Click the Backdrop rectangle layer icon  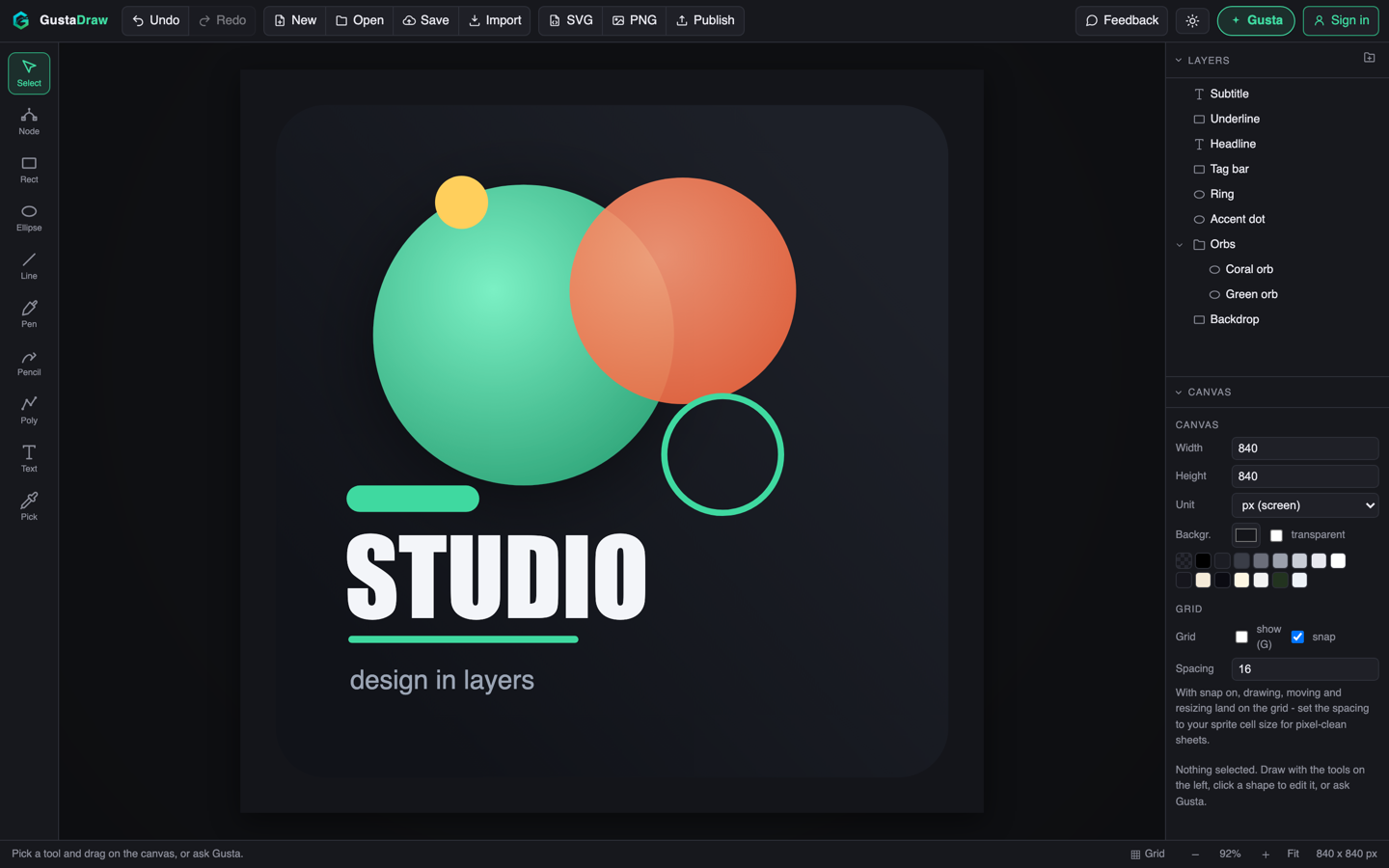(x=1199, y=320)
